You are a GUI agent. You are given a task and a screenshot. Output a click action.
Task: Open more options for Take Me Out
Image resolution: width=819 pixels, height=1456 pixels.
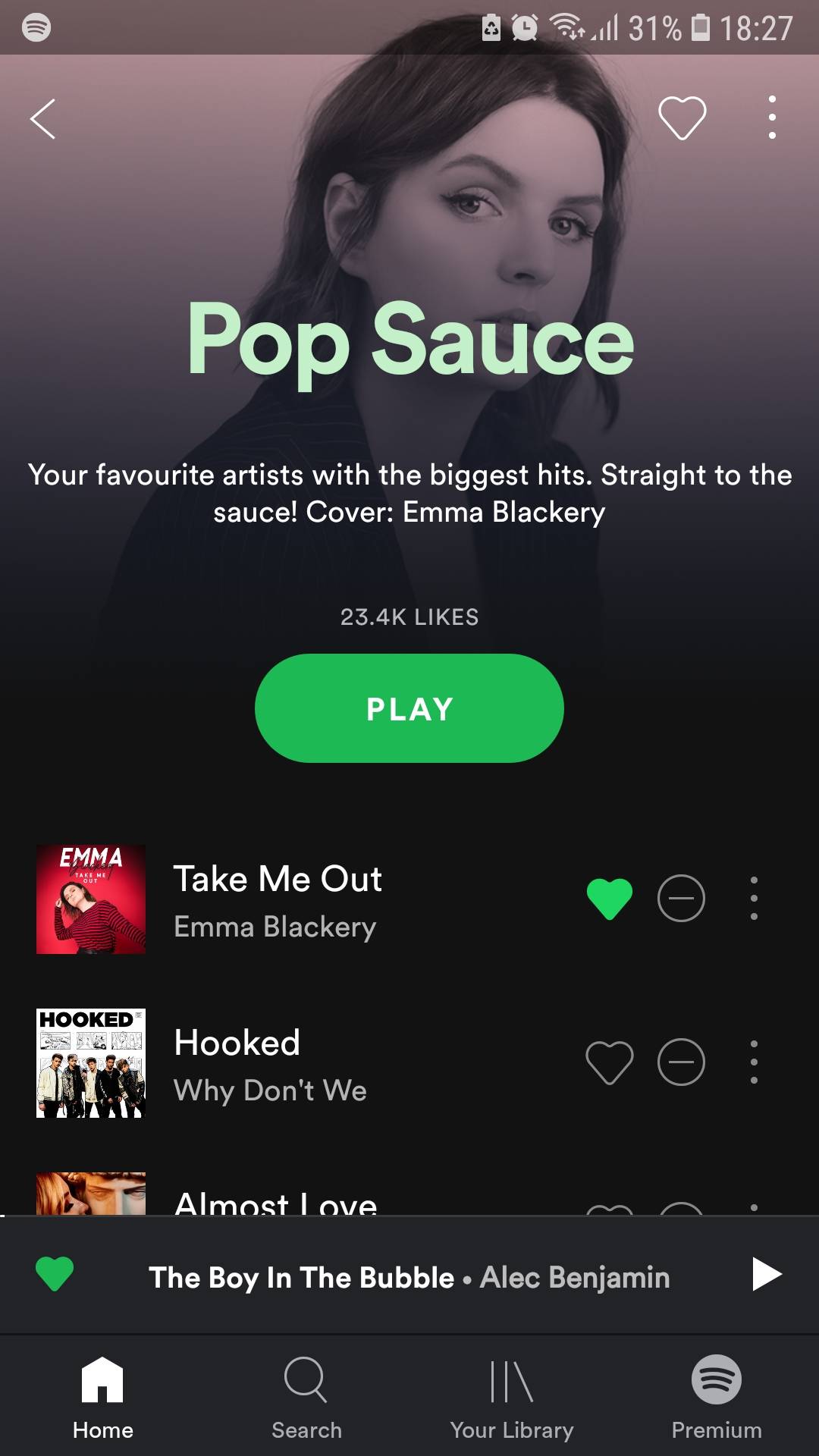point(754,899)
